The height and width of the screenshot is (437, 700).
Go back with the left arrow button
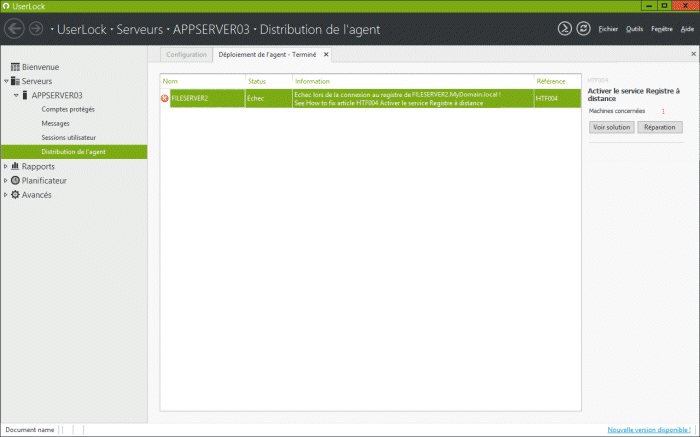pyautogui.click(x=14, y=29)
